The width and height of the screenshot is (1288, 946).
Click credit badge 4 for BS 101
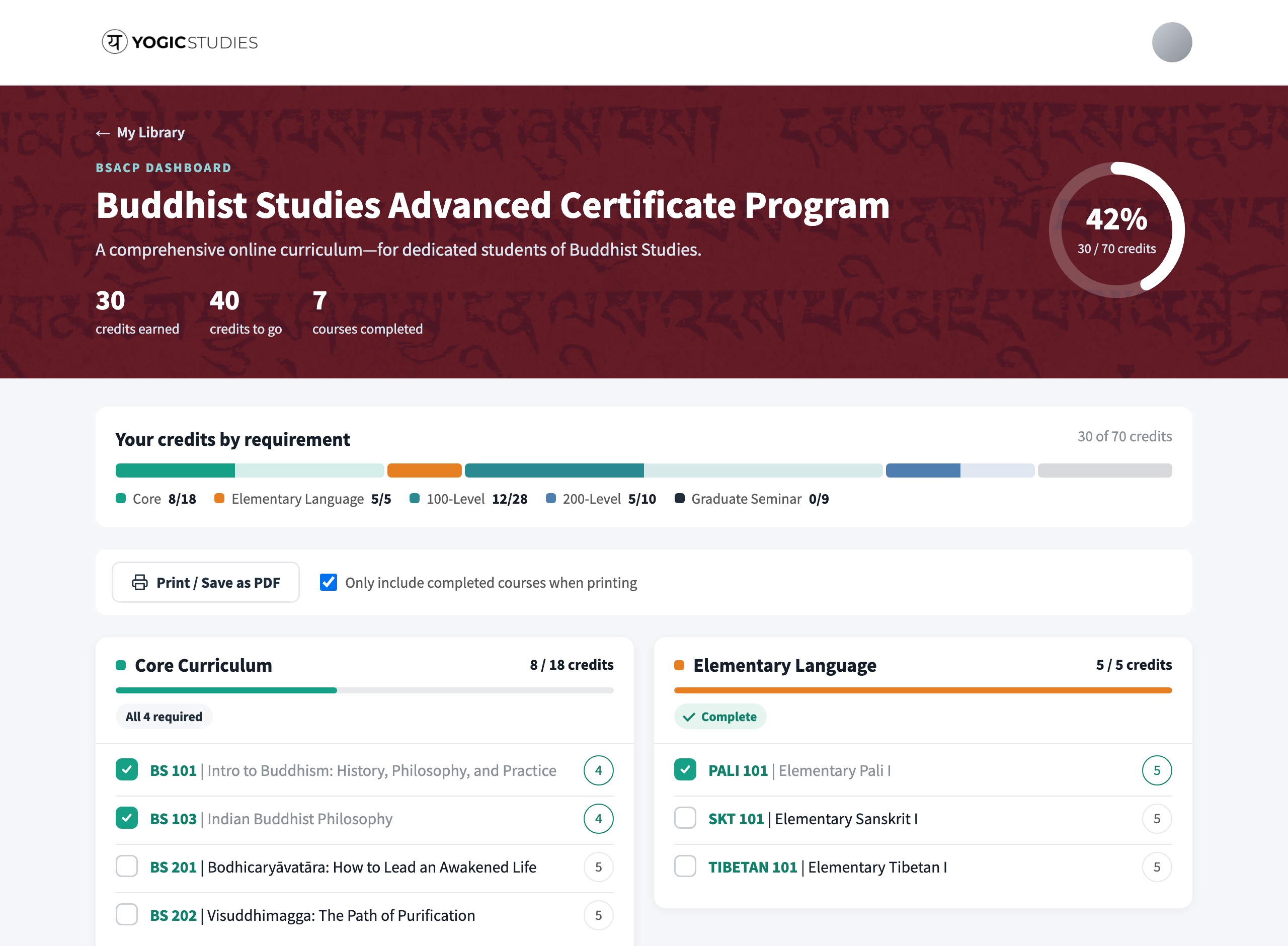[598, 770]
